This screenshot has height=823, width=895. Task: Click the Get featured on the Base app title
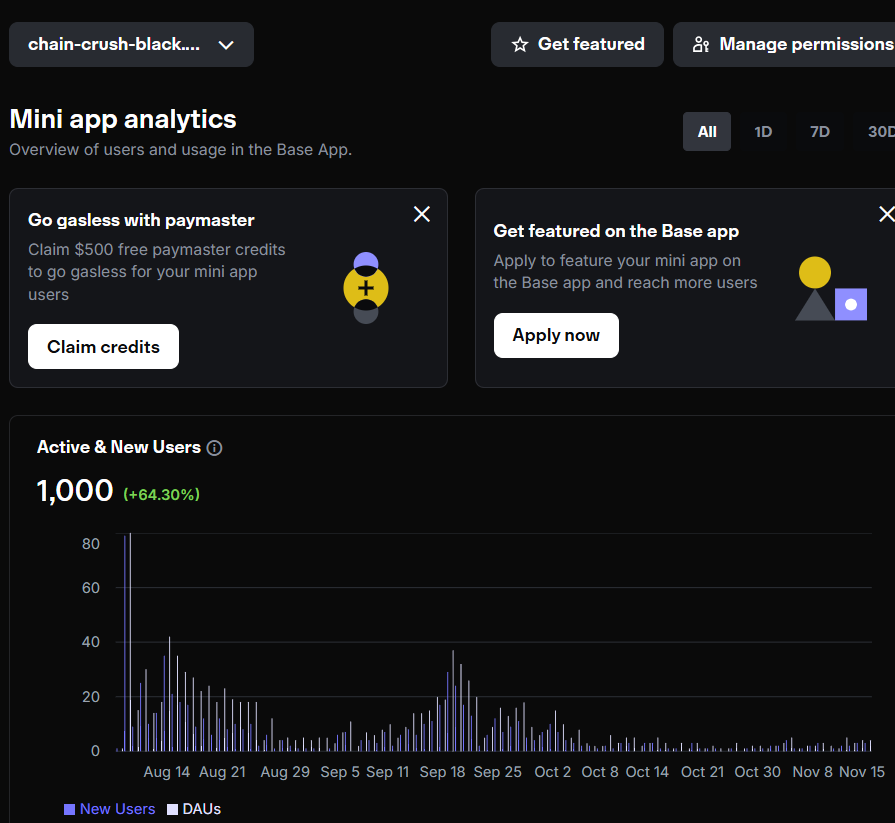point(616,231)
